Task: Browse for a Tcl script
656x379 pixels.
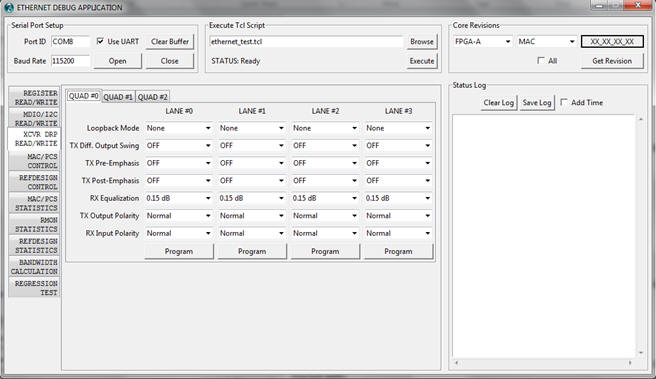Action: (422, 41)
